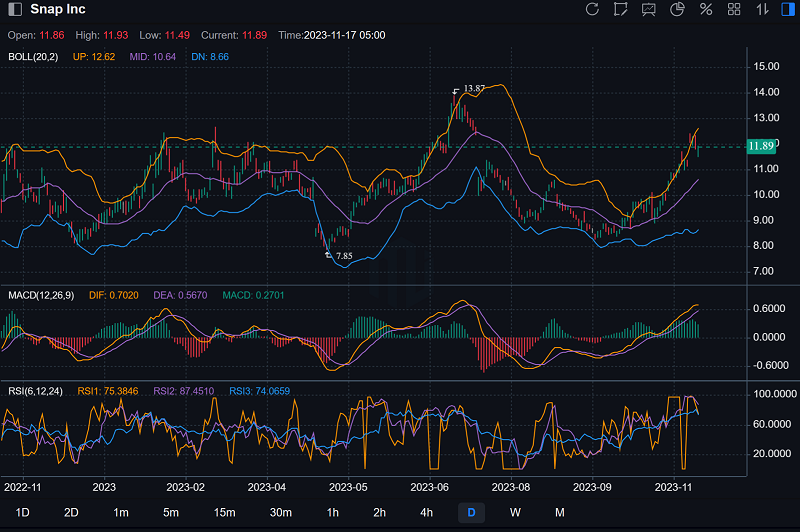Select the Monthly (M) interval
This screenshot has height=532, width=800.
560,513
